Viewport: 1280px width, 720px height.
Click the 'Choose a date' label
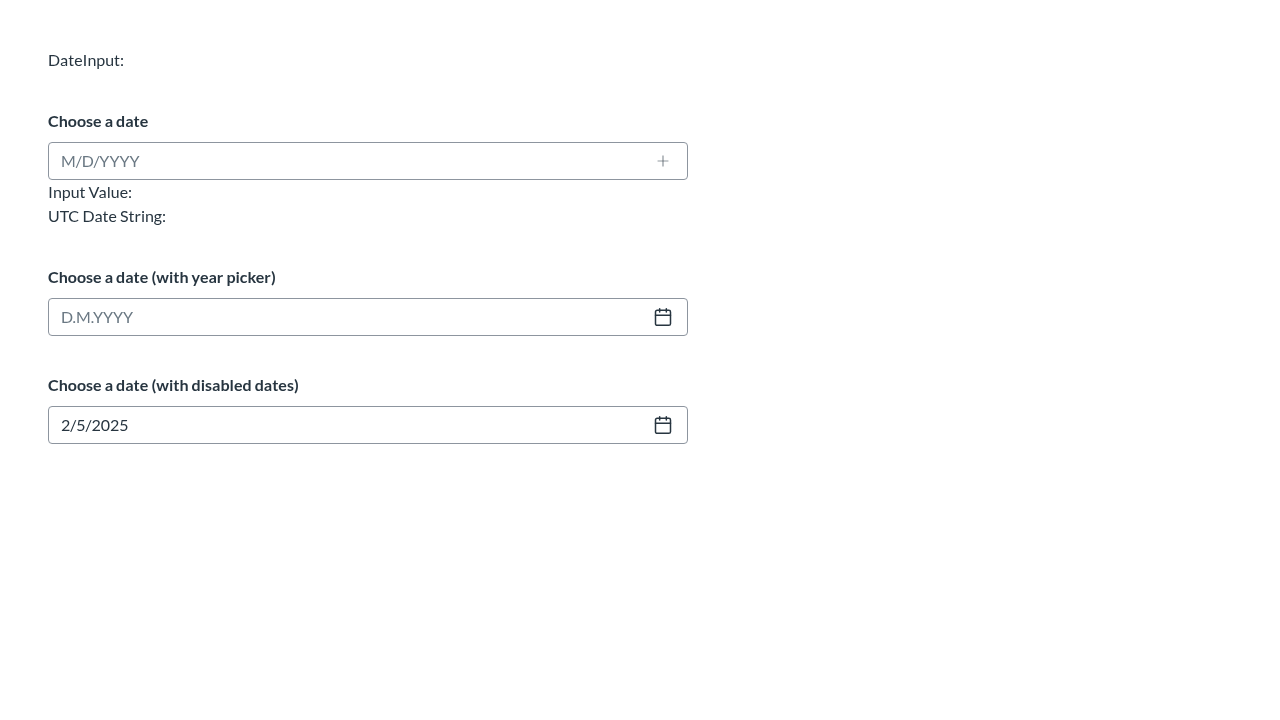(x=98, y=121)
